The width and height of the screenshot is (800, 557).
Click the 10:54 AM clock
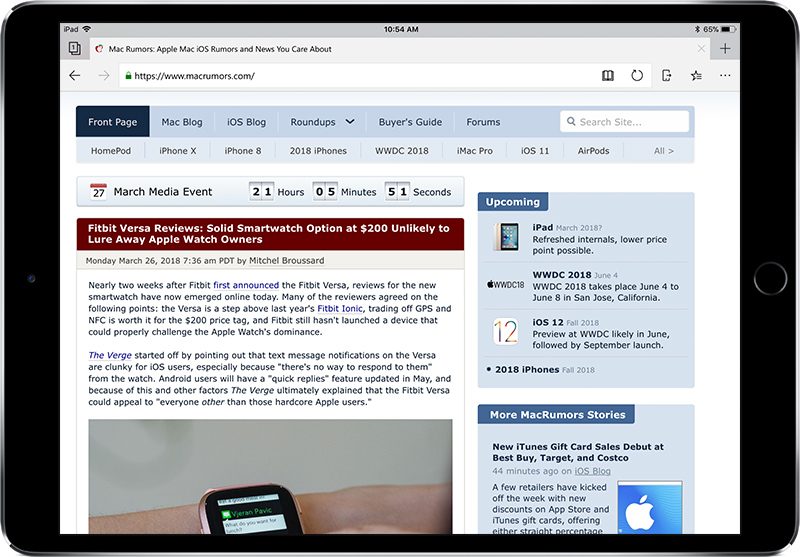[x=401, y=30]
